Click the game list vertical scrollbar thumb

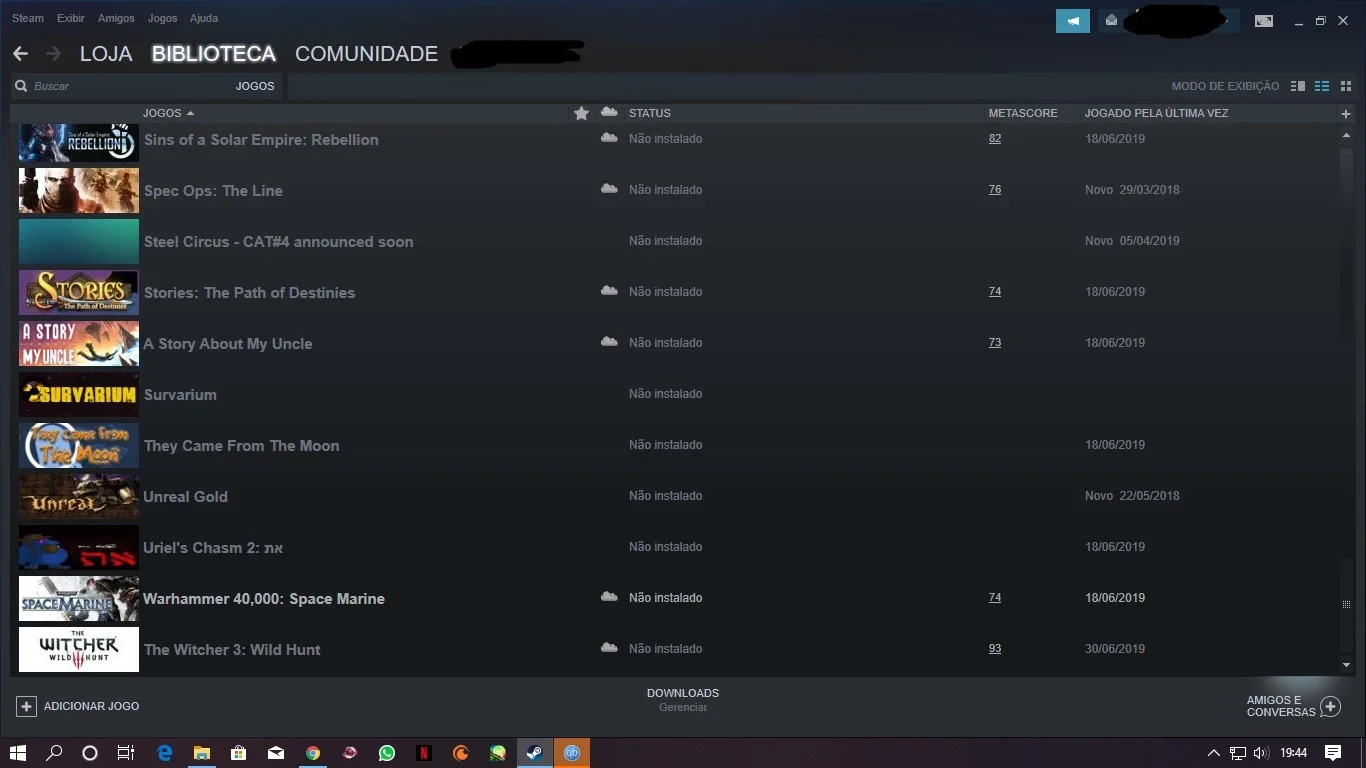1346,604
